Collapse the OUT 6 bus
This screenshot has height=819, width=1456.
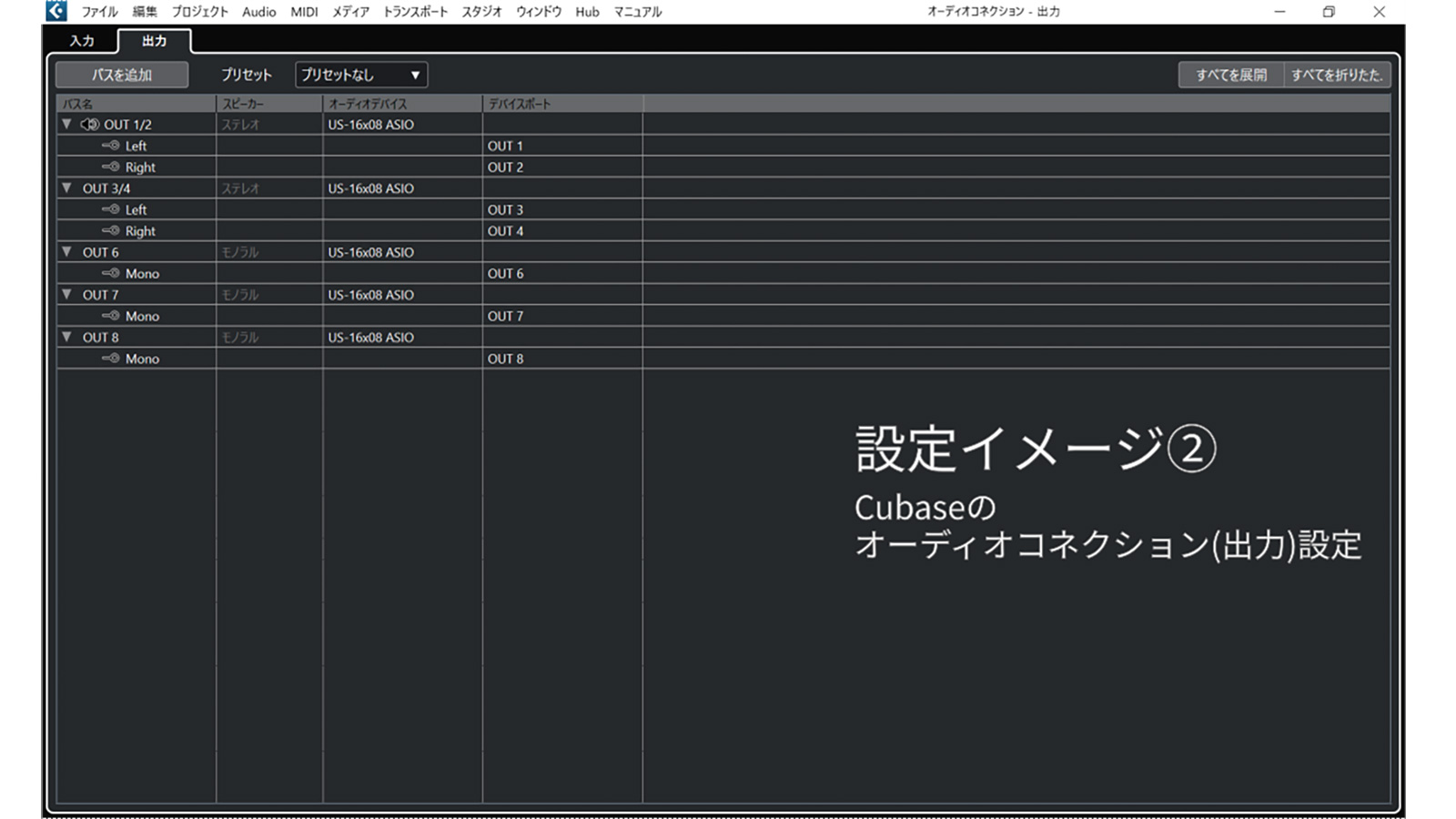[x=66, y=251]
